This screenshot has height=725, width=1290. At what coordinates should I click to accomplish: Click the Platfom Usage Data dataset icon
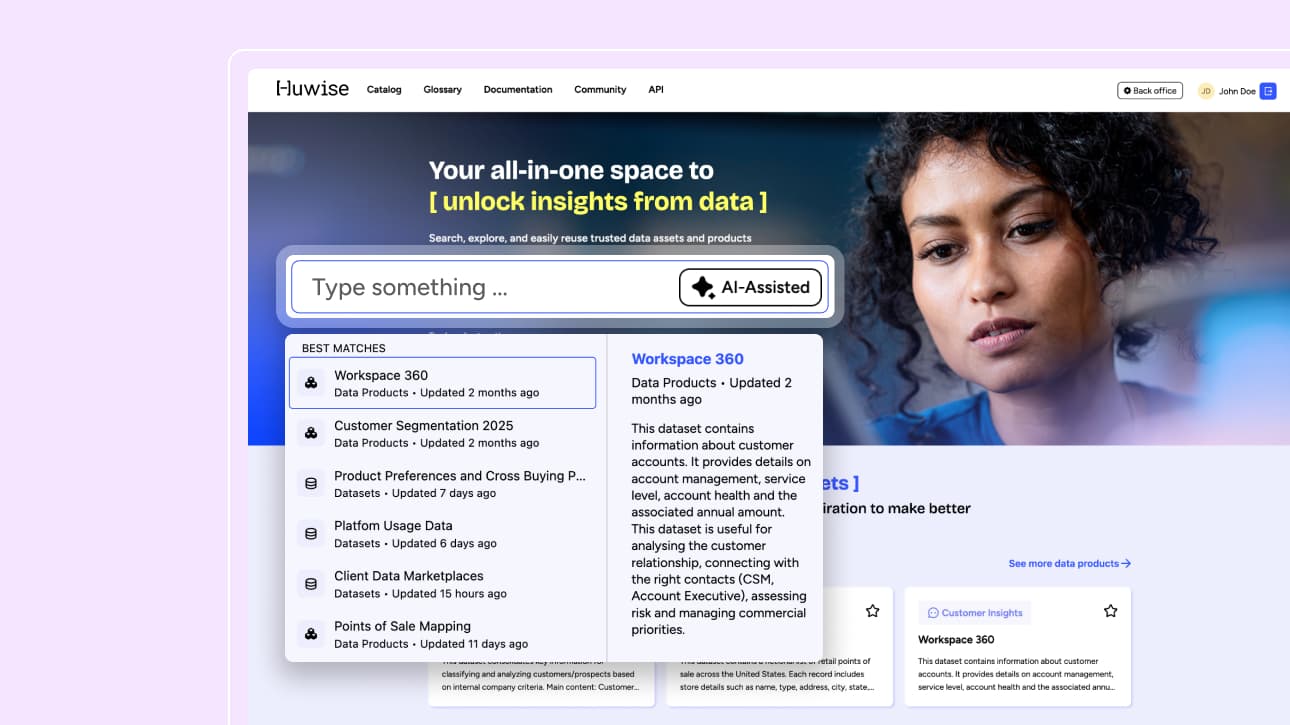[311, 534]
